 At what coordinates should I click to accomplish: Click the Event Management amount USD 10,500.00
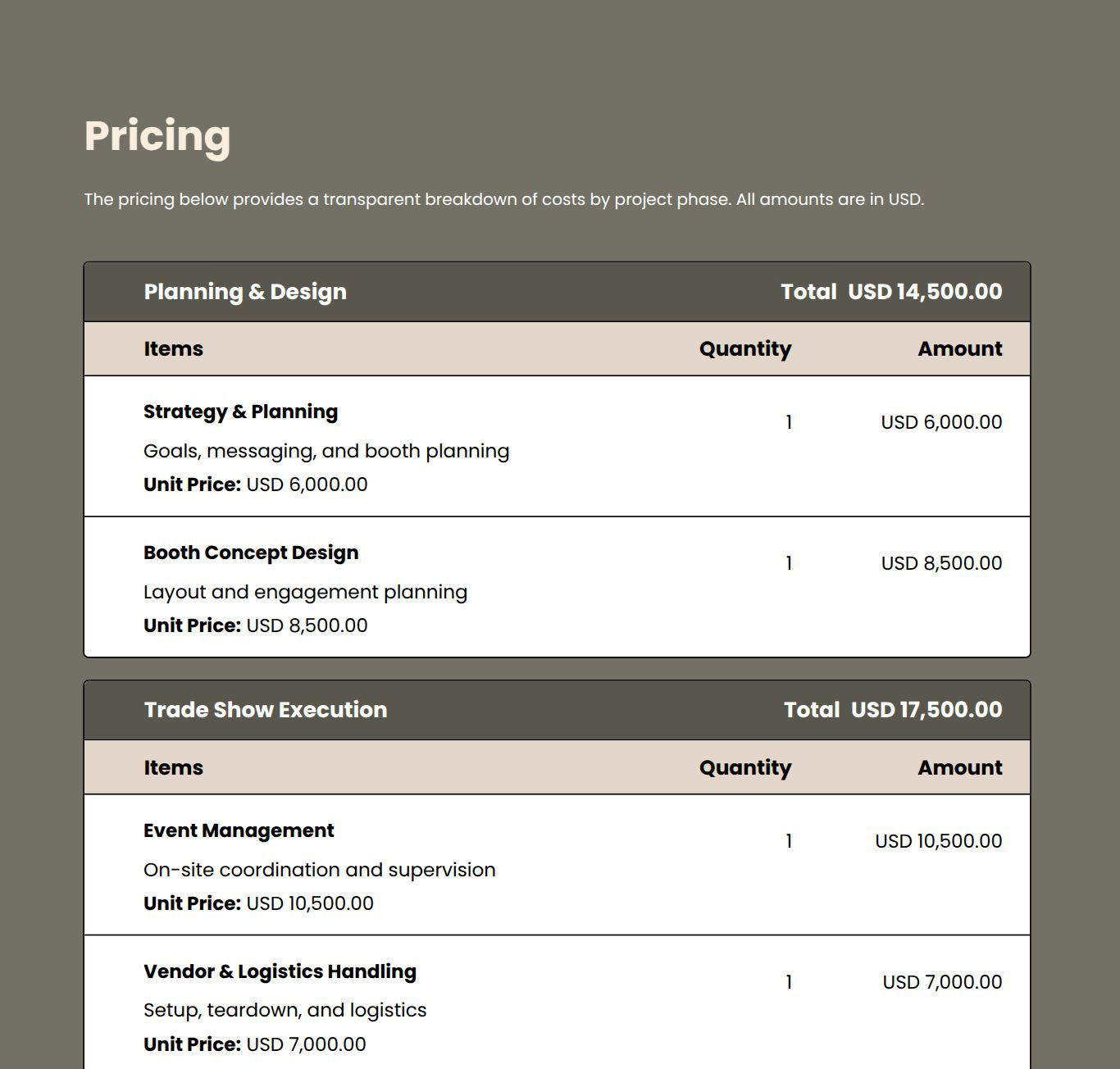938,841
